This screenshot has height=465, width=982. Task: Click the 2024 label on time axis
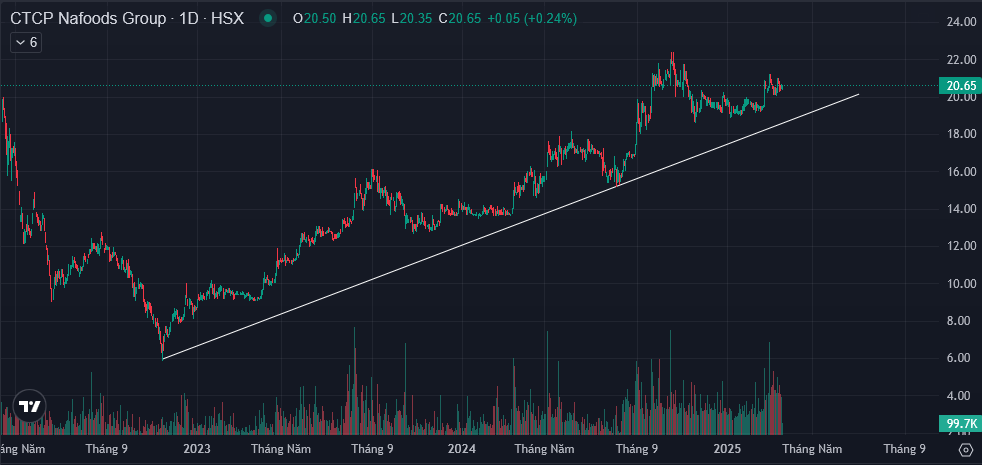point(461,450)
